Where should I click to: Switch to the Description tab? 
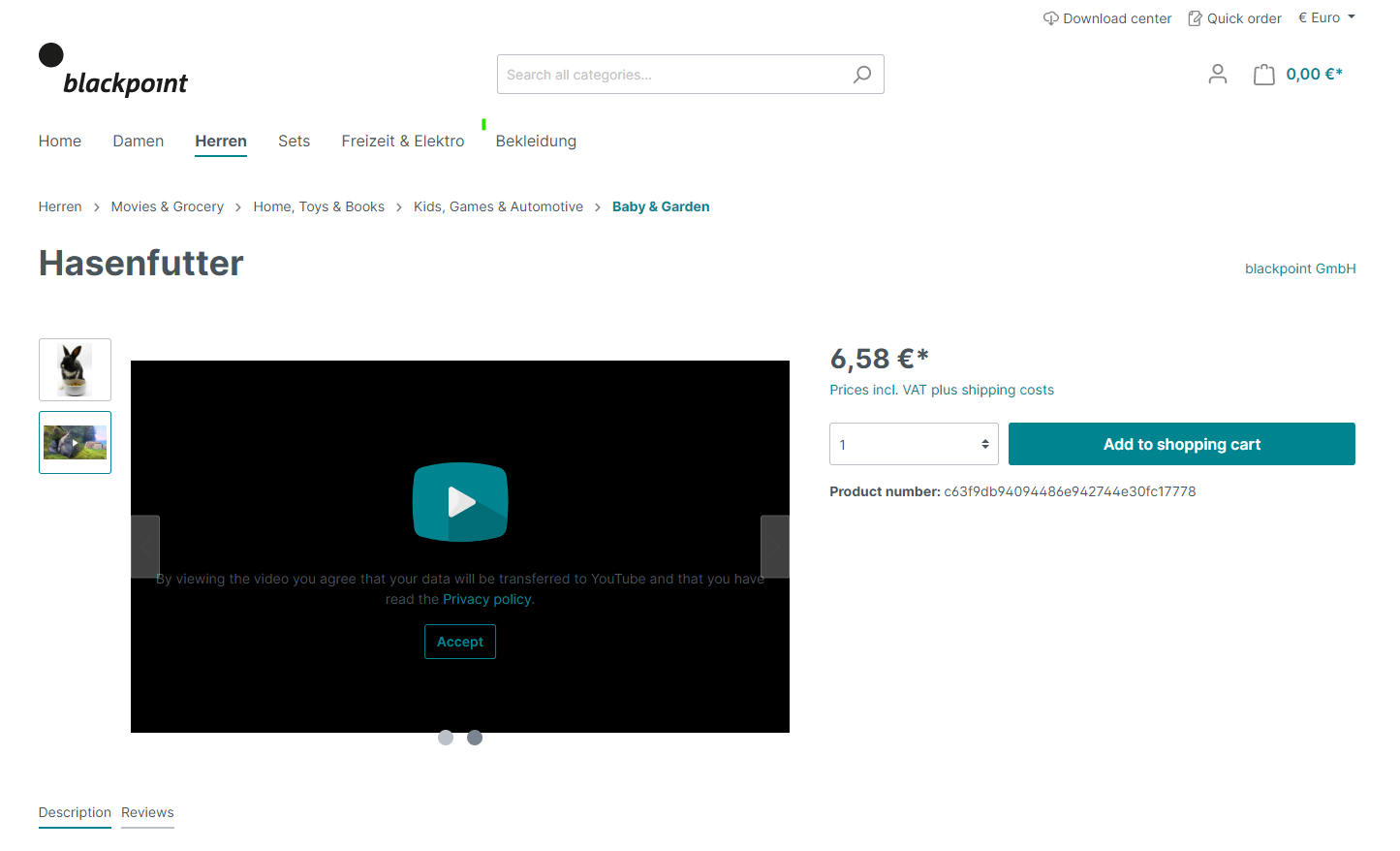(75, 812)
